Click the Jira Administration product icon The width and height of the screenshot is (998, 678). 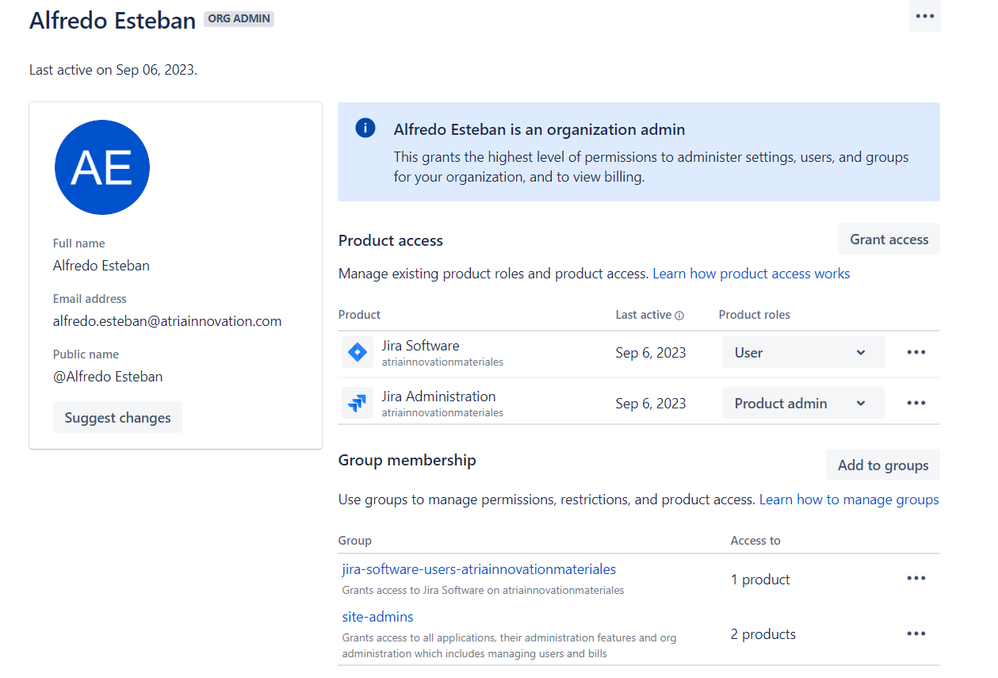point(357,403)
